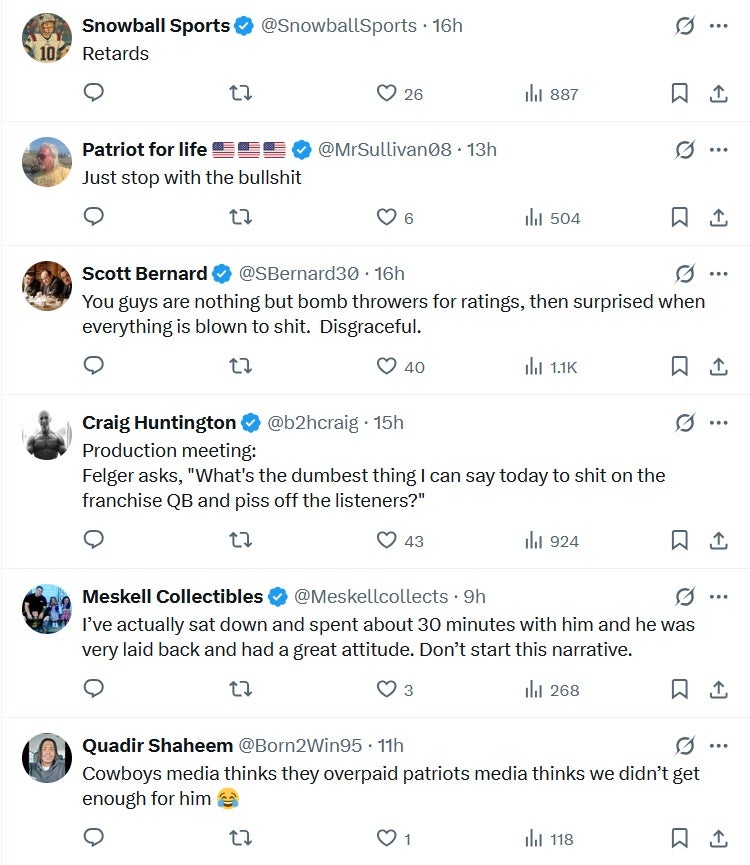Open the 15h timestamp on Craig's tweet
The height and width of the screenshot is (865, 750).
point(388,422)
